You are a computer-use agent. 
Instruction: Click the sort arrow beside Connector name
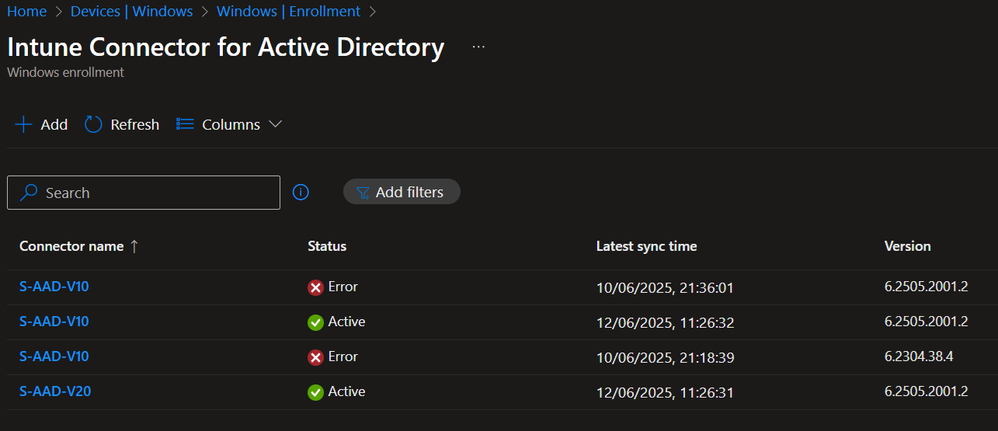(x=134, y=247)
